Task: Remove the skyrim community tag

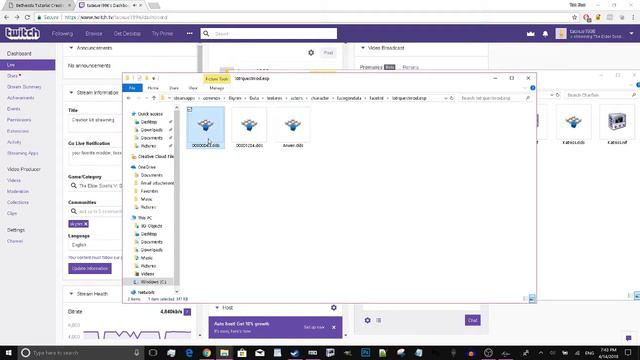Action: (x=86, y=224)
